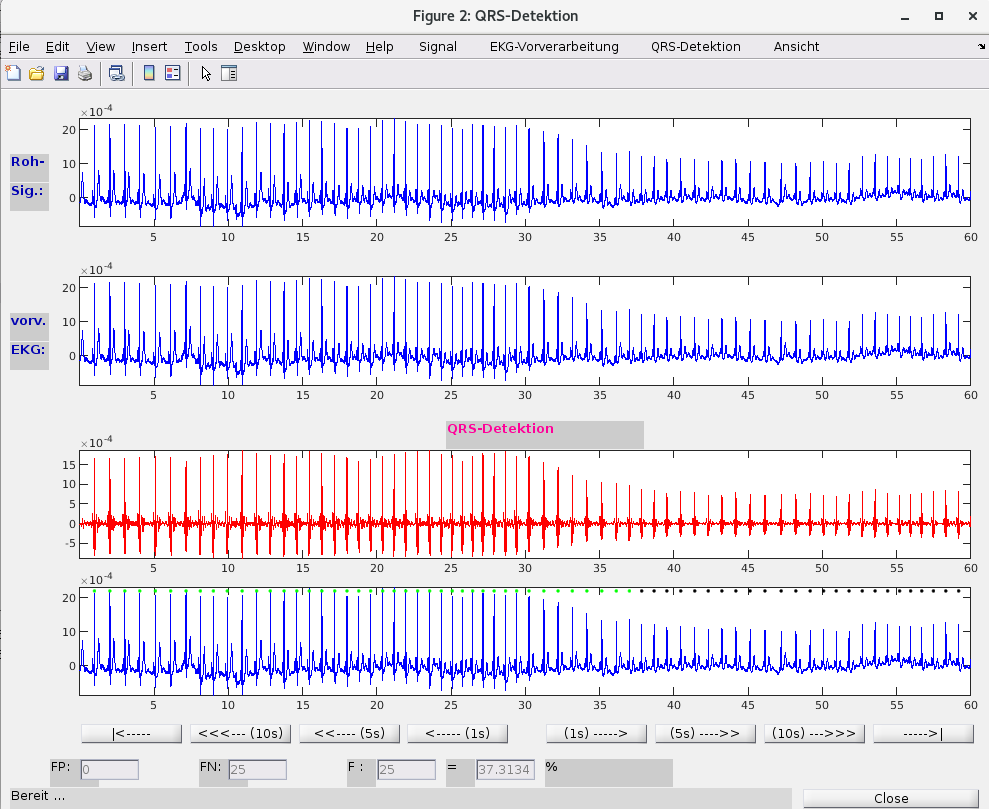Screen dimensions: 989x809
Task: Select the Edit Plot arrow cursor tool
Action: [206, 73]
